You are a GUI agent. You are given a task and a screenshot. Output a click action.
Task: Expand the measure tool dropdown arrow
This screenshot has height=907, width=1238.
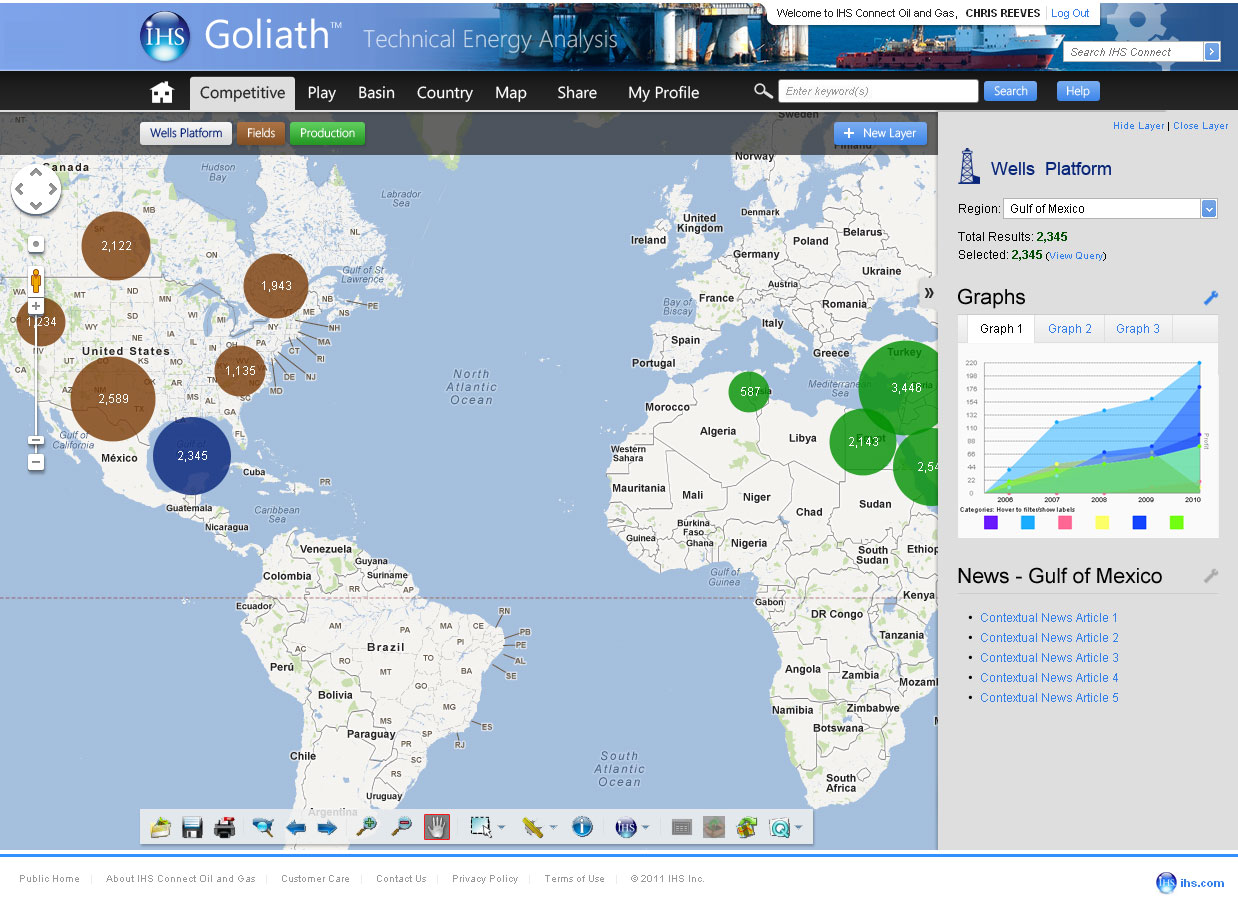(x=553, y=828)
